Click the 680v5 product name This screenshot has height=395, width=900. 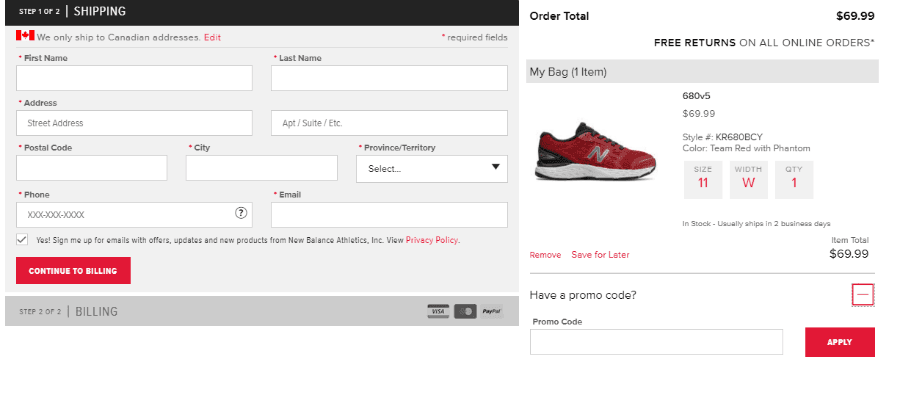pos(696,96)
